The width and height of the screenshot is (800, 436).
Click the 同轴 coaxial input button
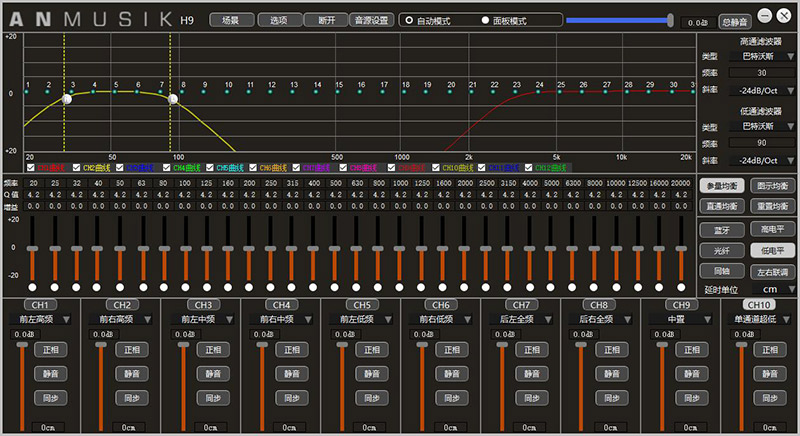click(x=723, y=271)
